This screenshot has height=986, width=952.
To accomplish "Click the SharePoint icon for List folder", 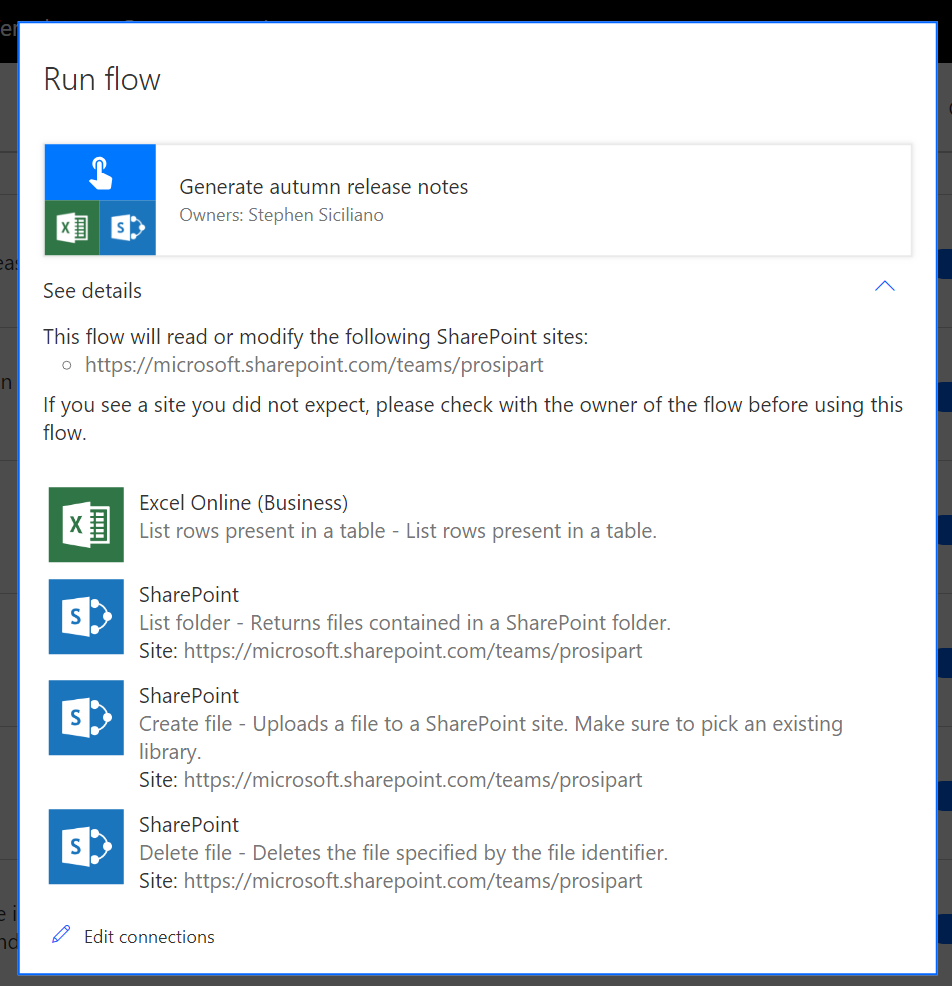I will pyautogui.click(x=86, y=617).
